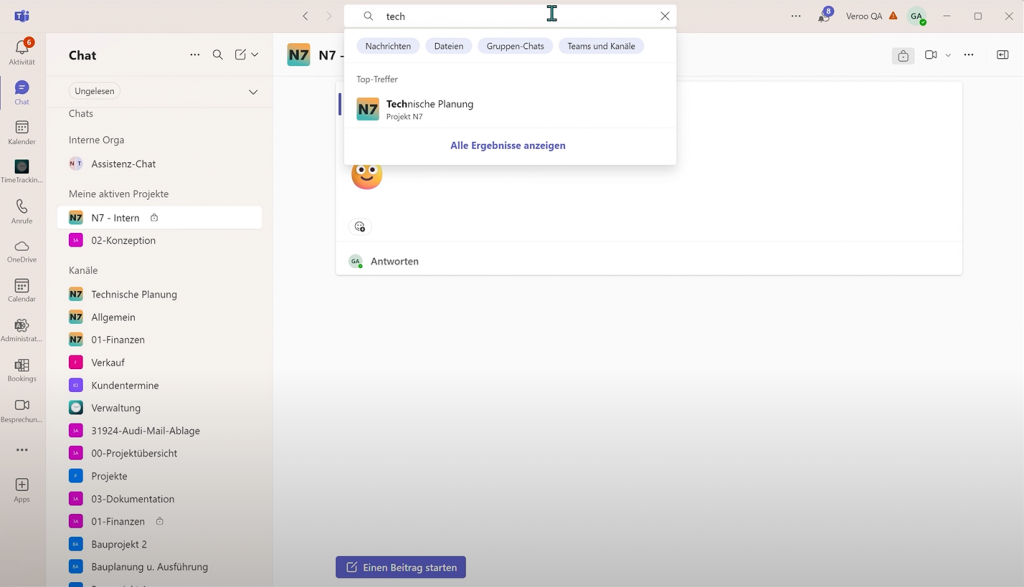Click the Meine aktiven Projekte section header

(118, 194)
